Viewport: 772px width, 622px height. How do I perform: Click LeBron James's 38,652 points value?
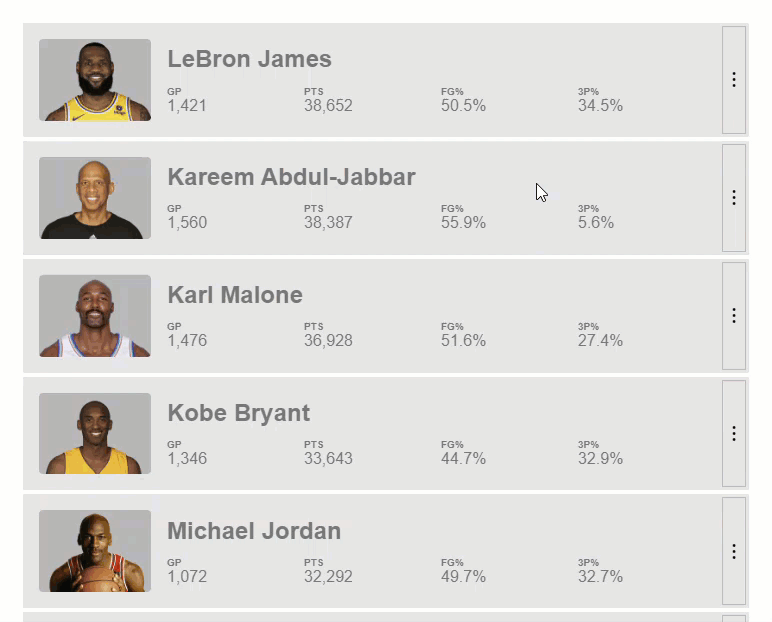(328, 105)
